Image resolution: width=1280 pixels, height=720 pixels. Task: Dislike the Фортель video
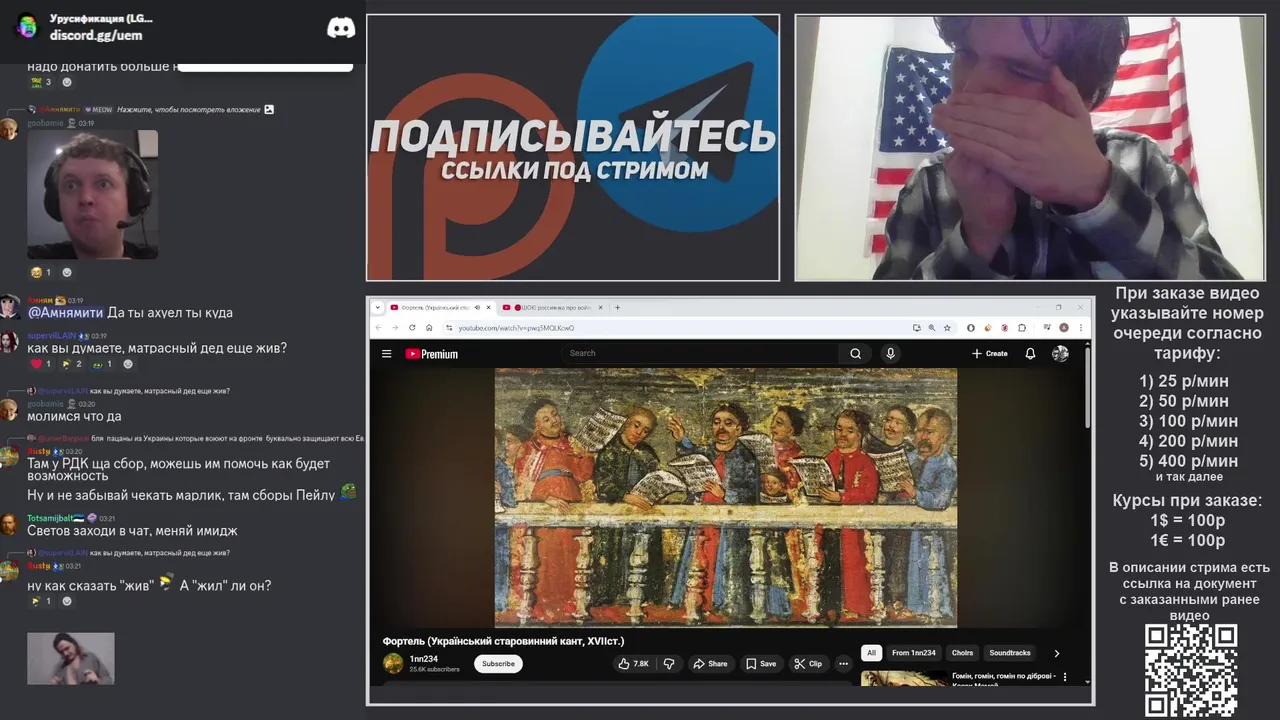(669, 663)
